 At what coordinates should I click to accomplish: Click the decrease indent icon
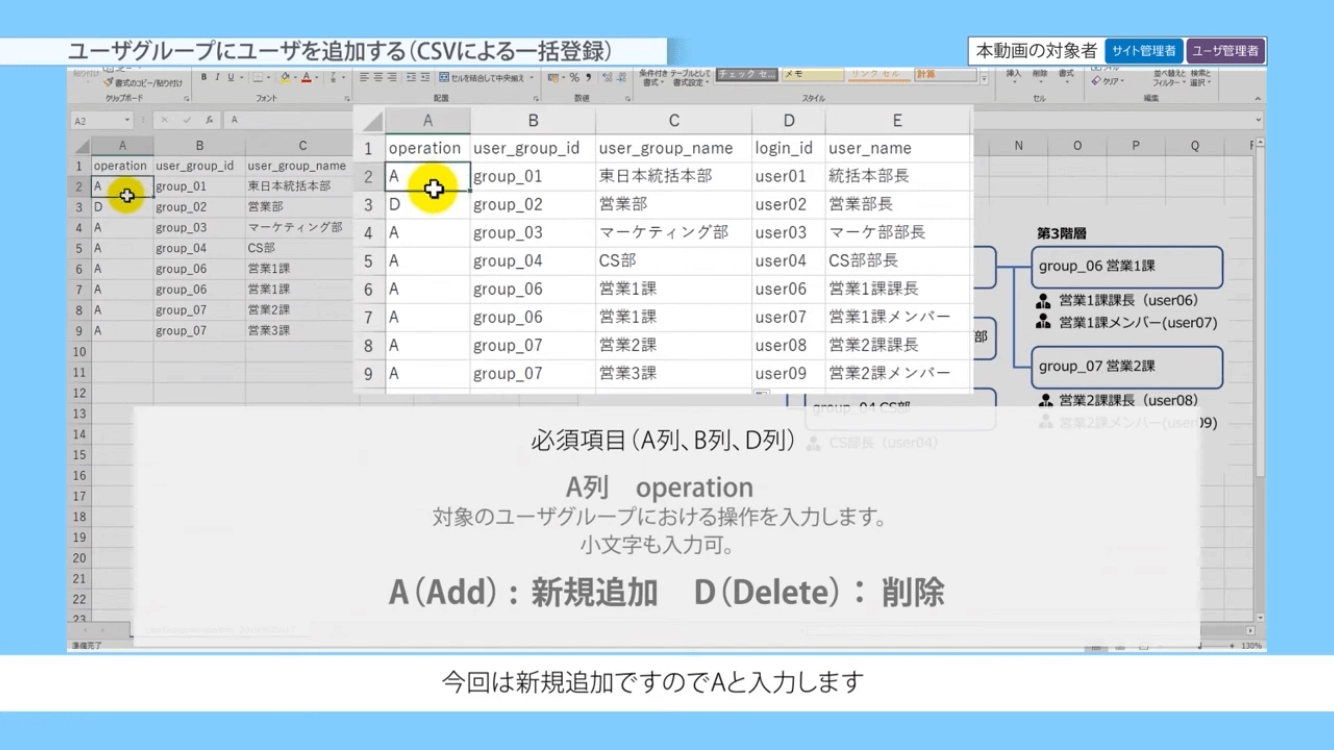(x=411, y=77)
